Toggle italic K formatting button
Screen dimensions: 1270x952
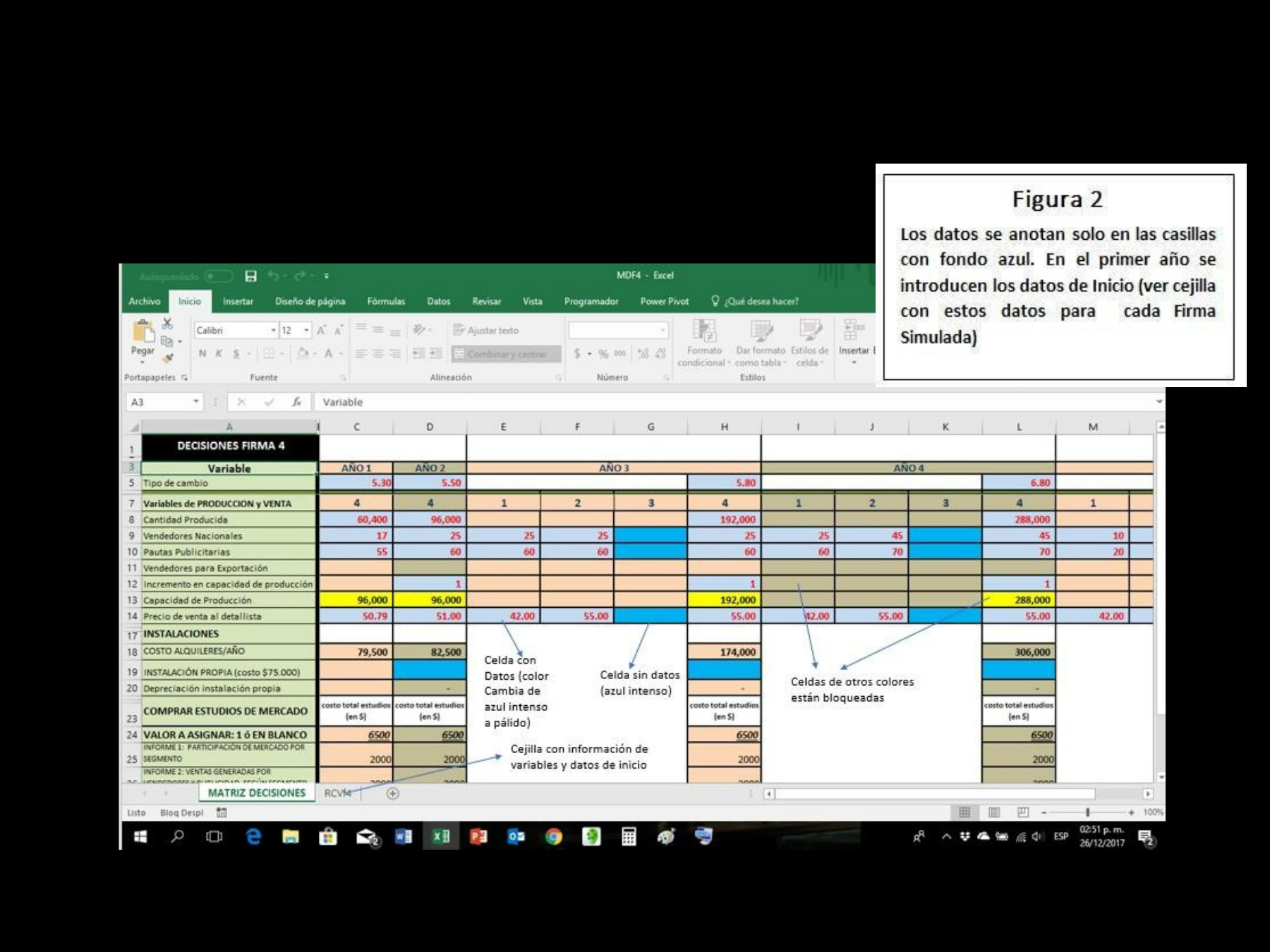pyautogui.click(x=219, y=353)
